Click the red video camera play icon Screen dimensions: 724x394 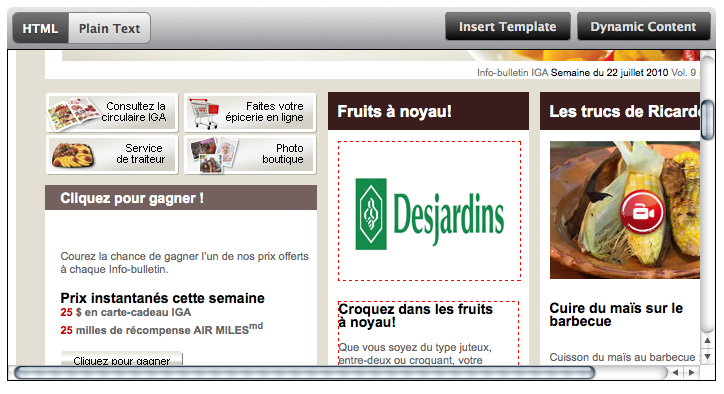coord(642,212)
